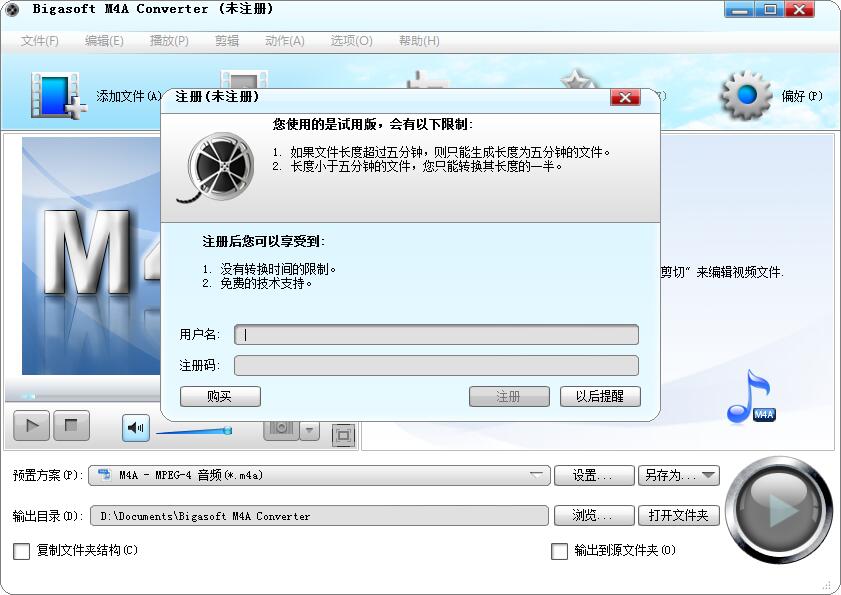Adjust the volume slider
Image resolution: width=841 pixels, height=595 pixels.
tap(194, 430)
